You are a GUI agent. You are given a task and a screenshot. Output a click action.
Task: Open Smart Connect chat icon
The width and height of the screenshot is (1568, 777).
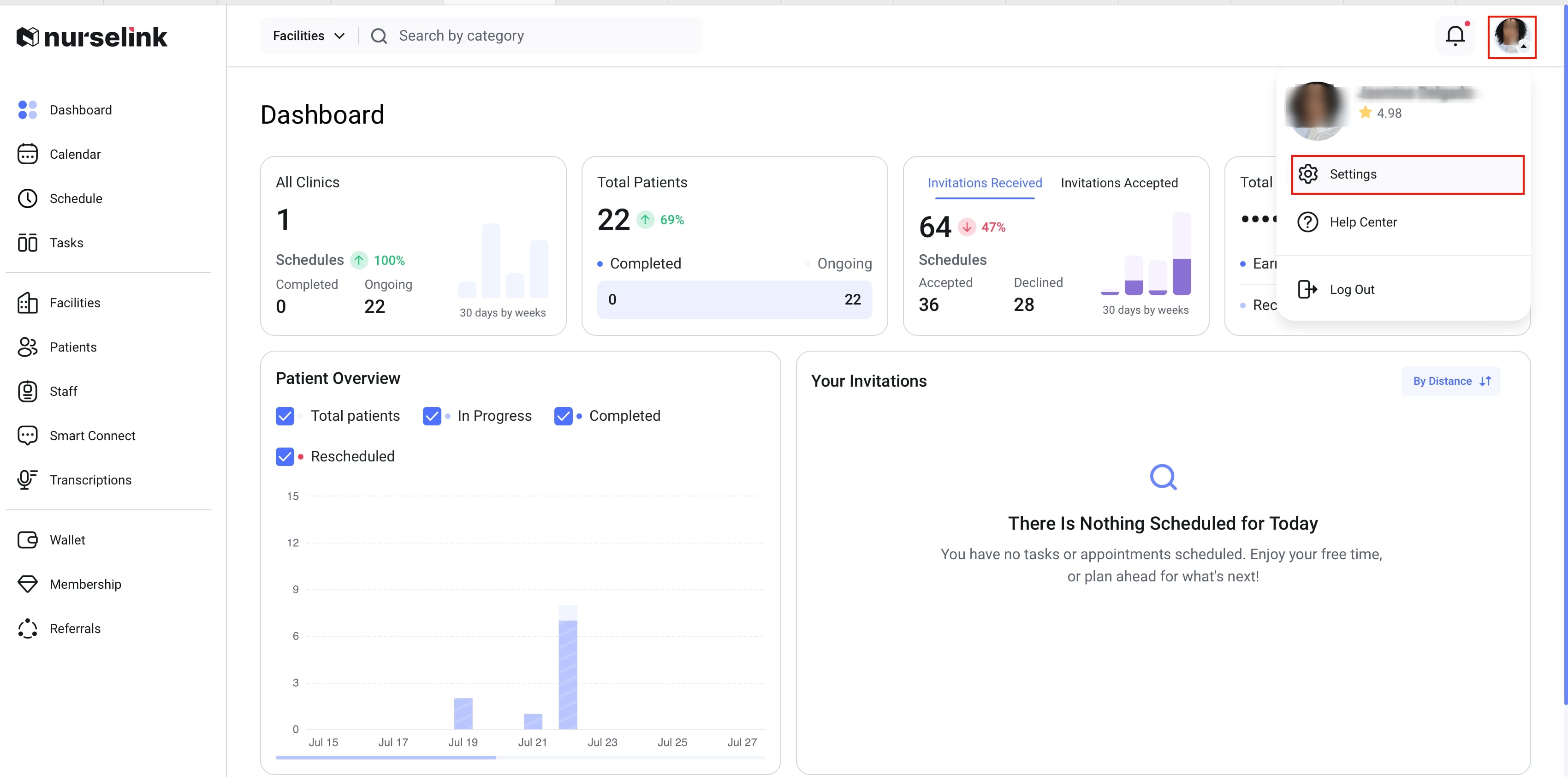pyautogui.click(x=27, y=436)
